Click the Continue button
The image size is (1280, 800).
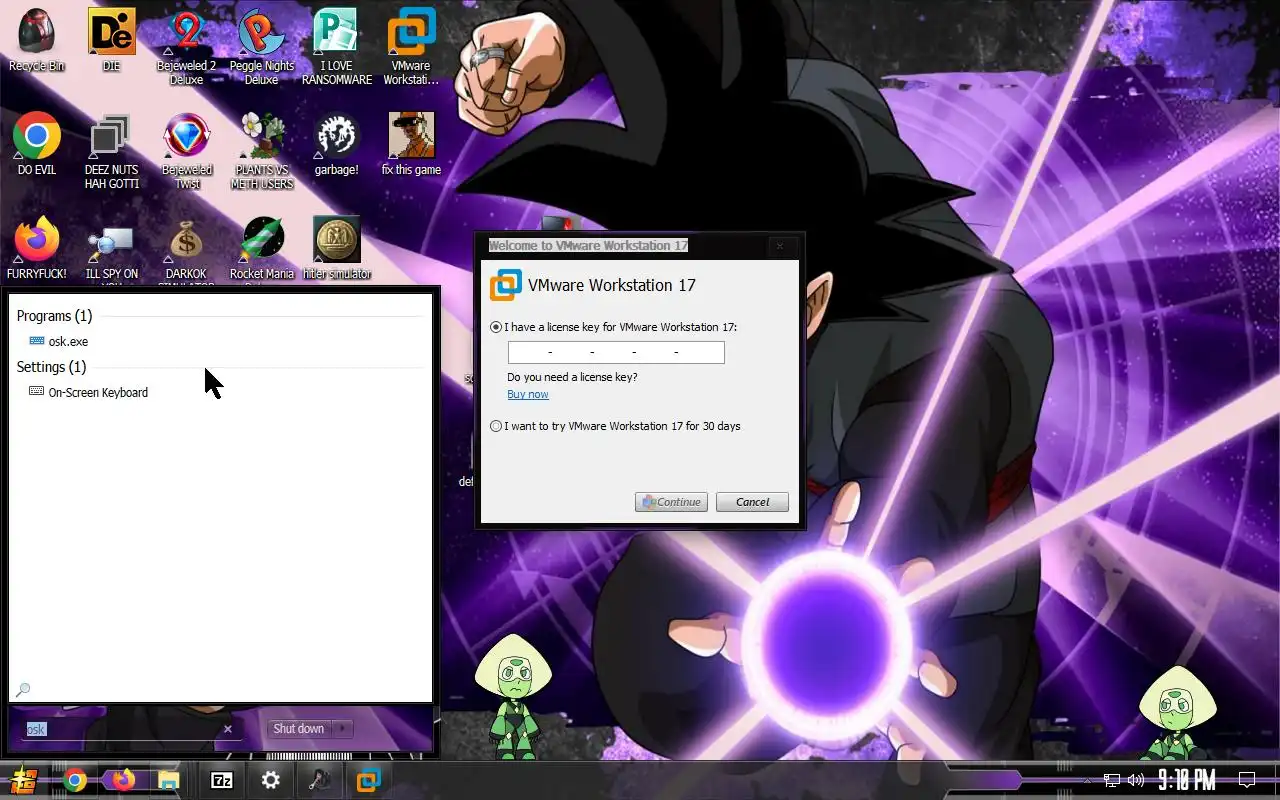click(671, 502)
